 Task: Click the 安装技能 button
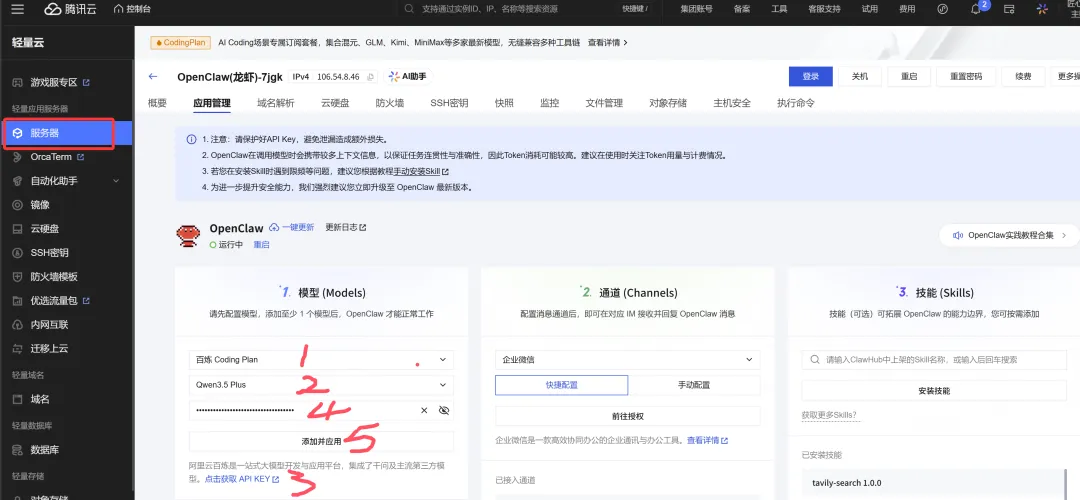(933, 390)
